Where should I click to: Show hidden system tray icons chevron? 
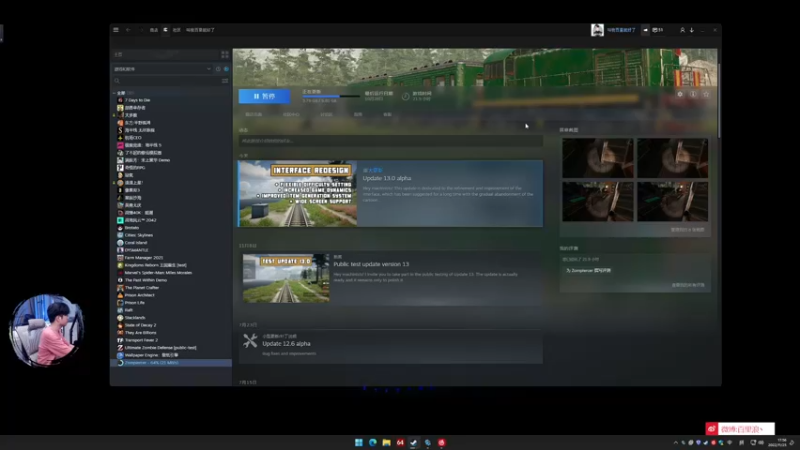pyautogui.click(x=676, y=442)
